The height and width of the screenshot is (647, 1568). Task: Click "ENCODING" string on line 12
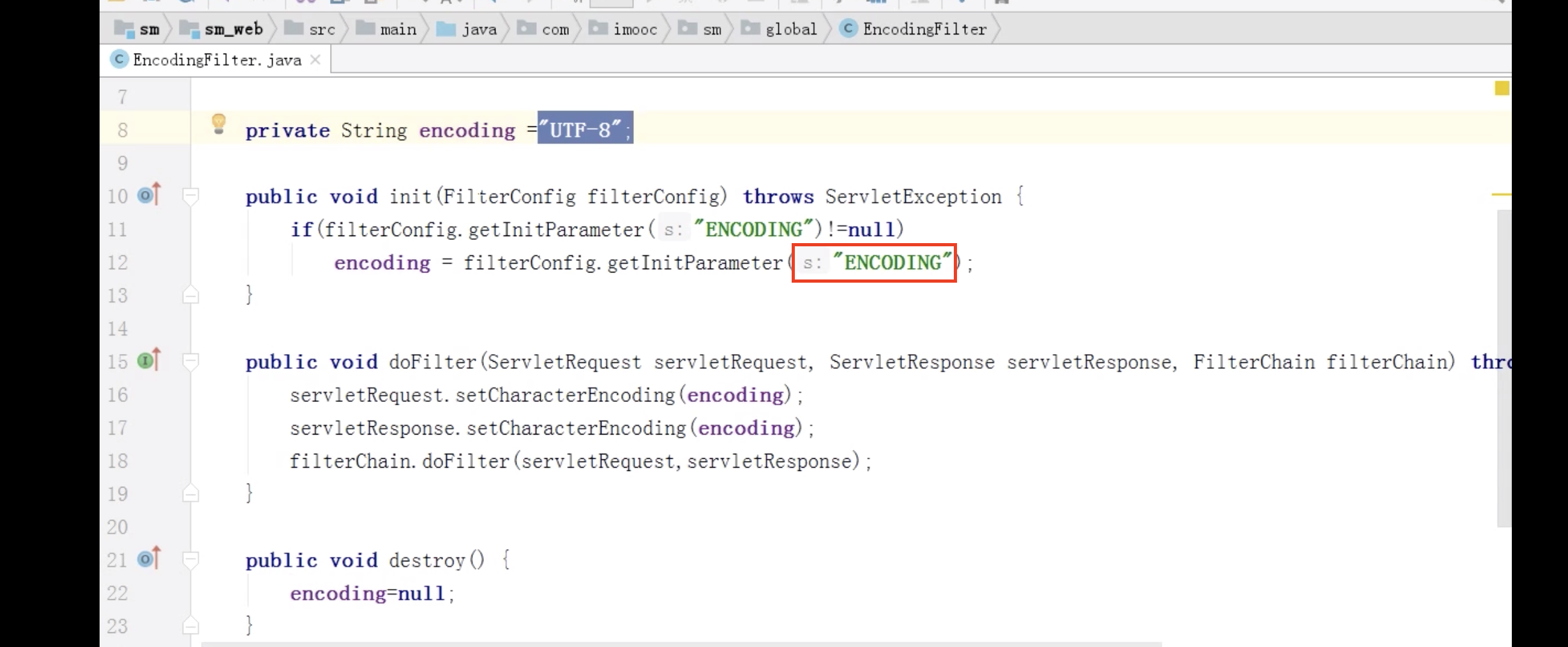pyautogui.click(x=893, y=262)
